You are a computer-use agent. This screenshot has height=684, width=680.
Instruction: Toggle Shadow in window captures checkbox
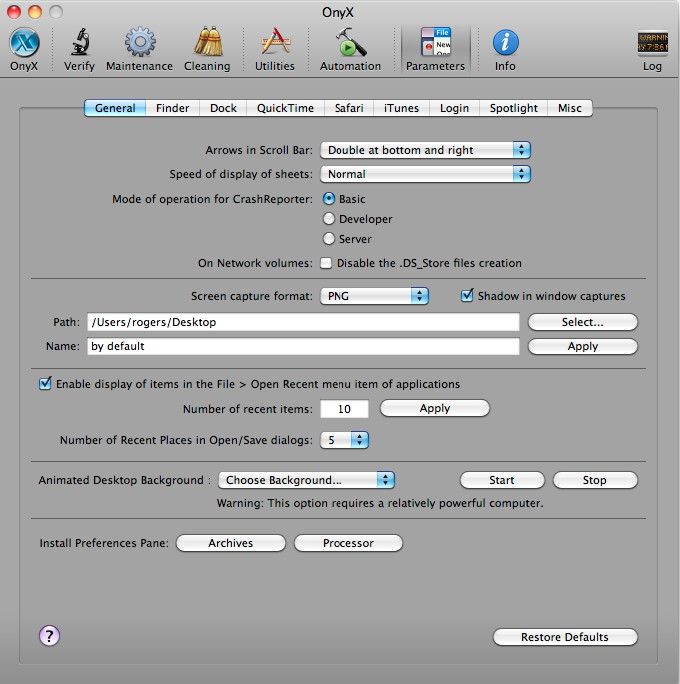tap(467, 296)
